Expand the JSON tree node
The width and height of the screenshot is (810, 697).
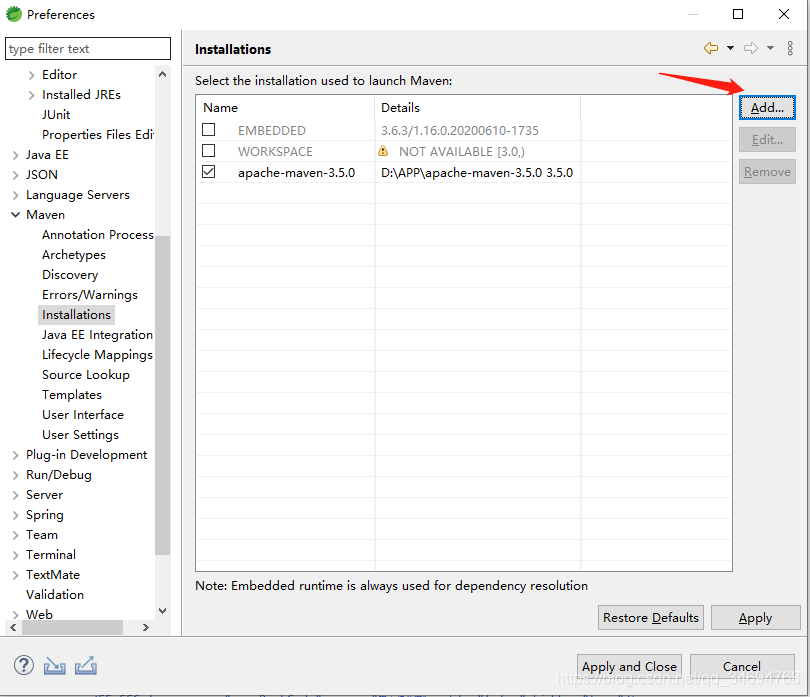pos(15,175)
